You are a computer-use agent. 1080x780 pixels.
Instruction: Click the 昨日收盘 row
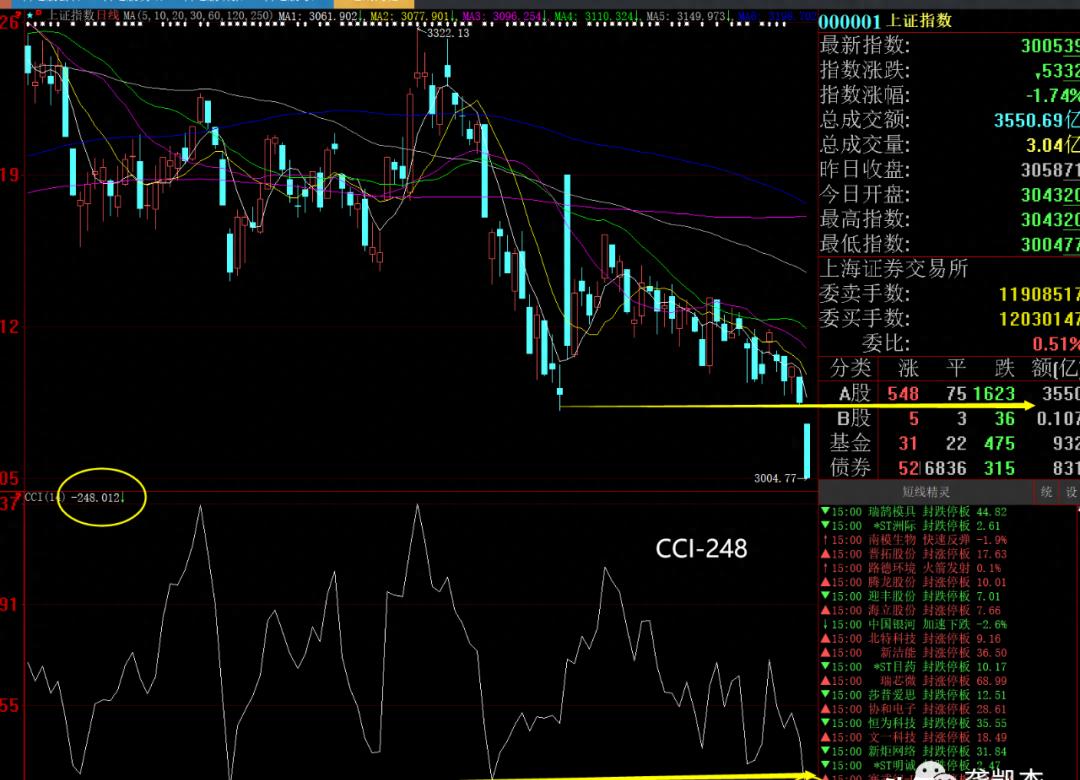click(x=949, y=170)
